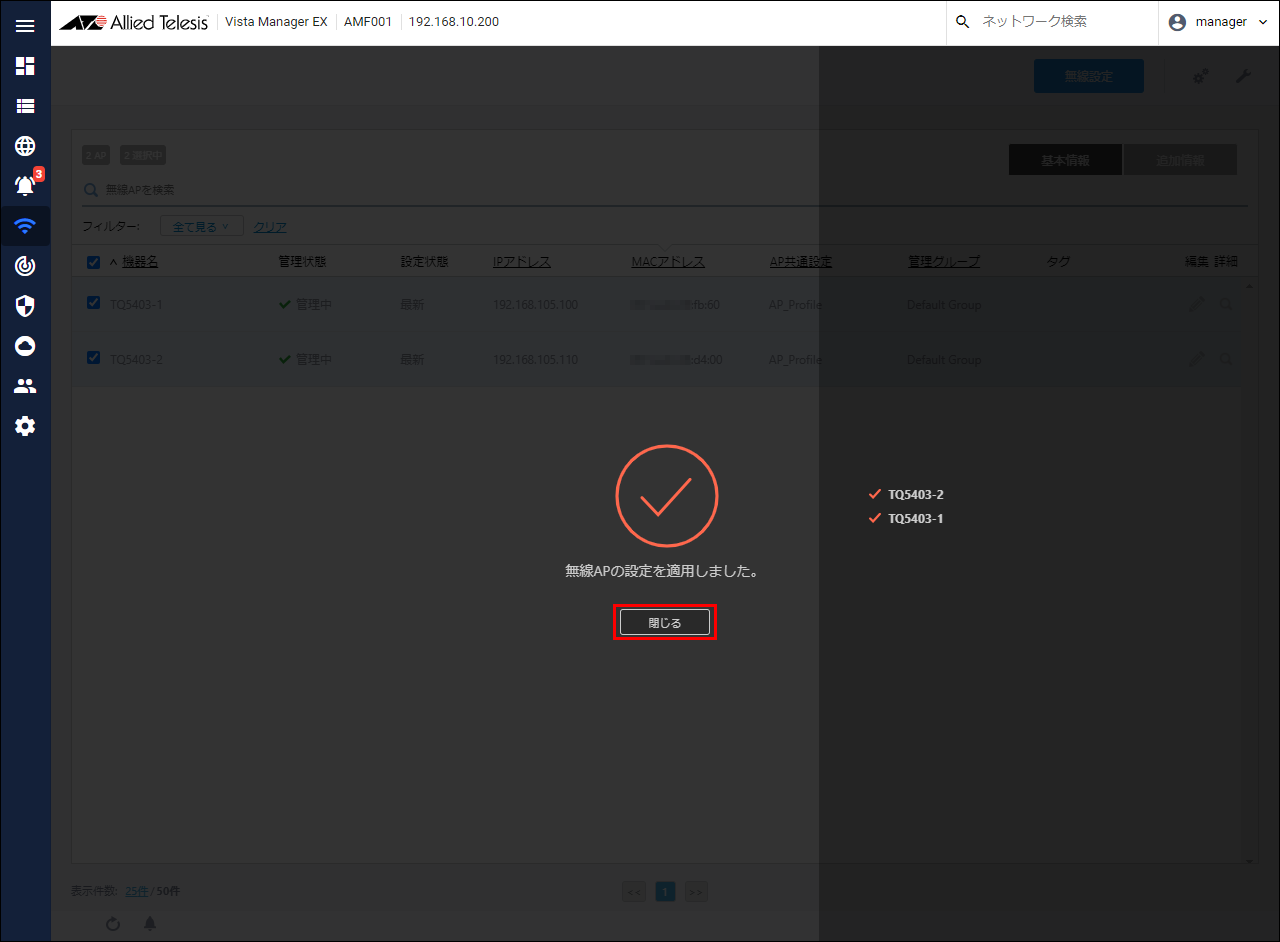Open the asset list icon in the sidebar
1280x942 pixels.
25,106
